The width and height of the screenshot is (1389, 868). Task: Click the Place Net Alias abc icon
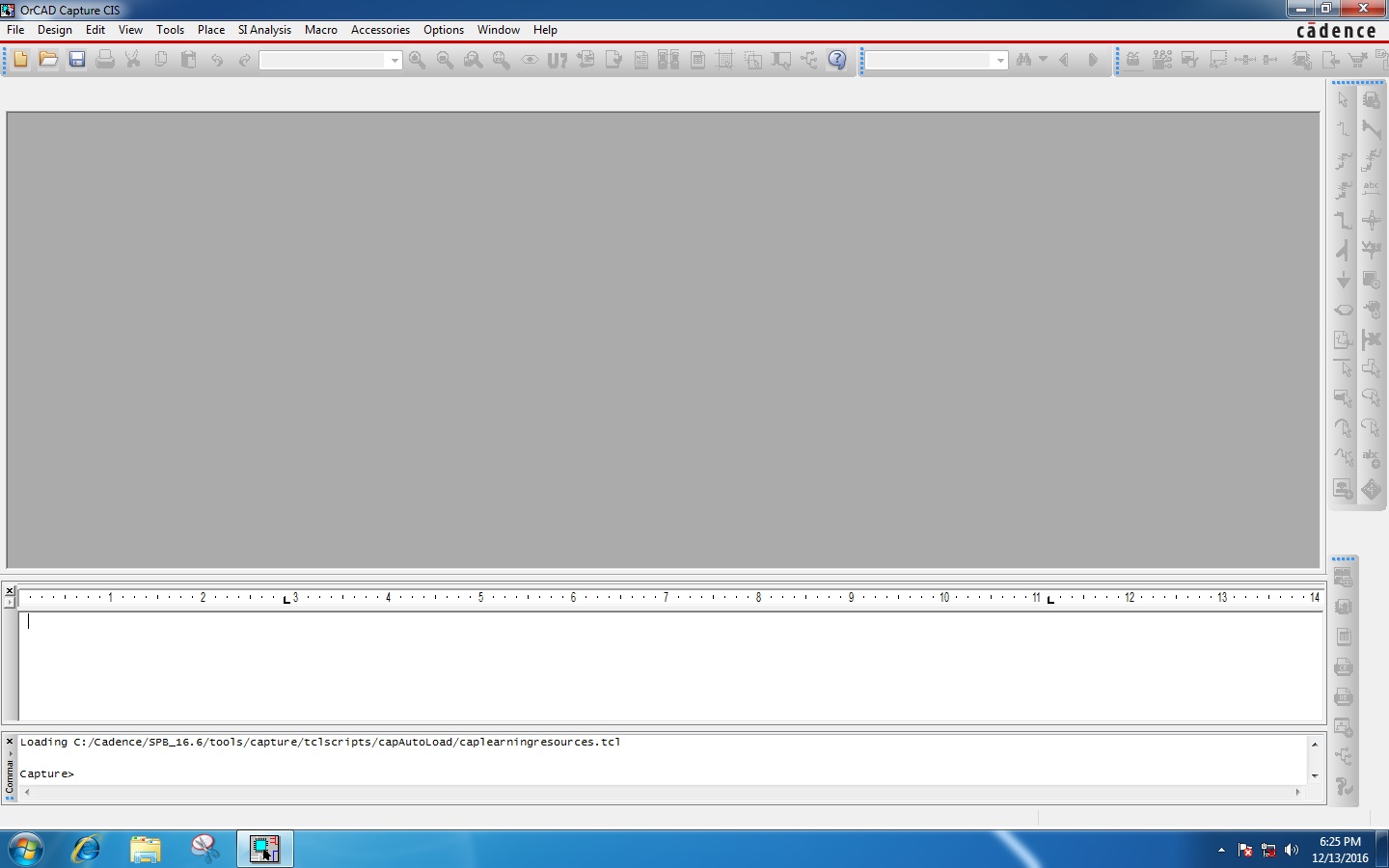click(x=1372, y=190)
